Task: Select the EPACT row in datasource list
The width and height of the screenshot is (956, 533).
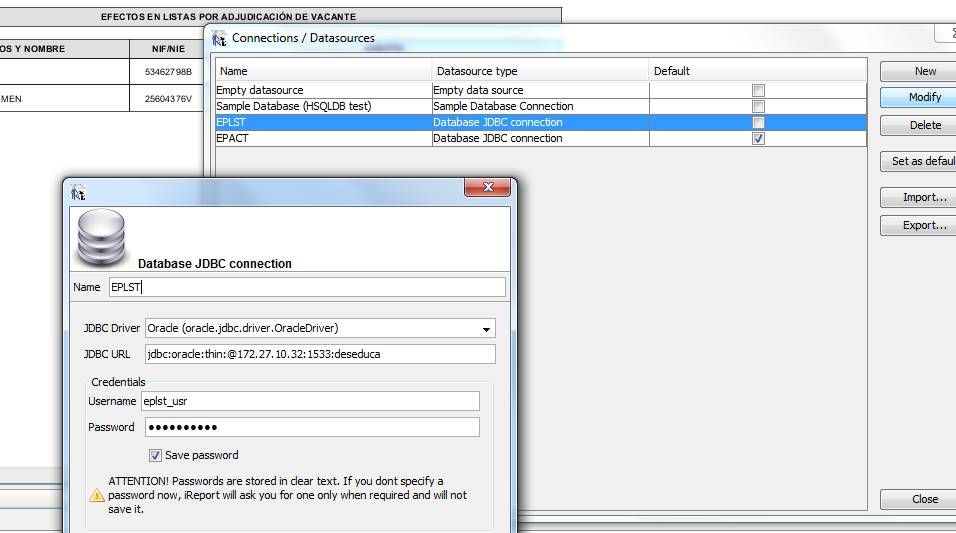Action: pos(323,138)
